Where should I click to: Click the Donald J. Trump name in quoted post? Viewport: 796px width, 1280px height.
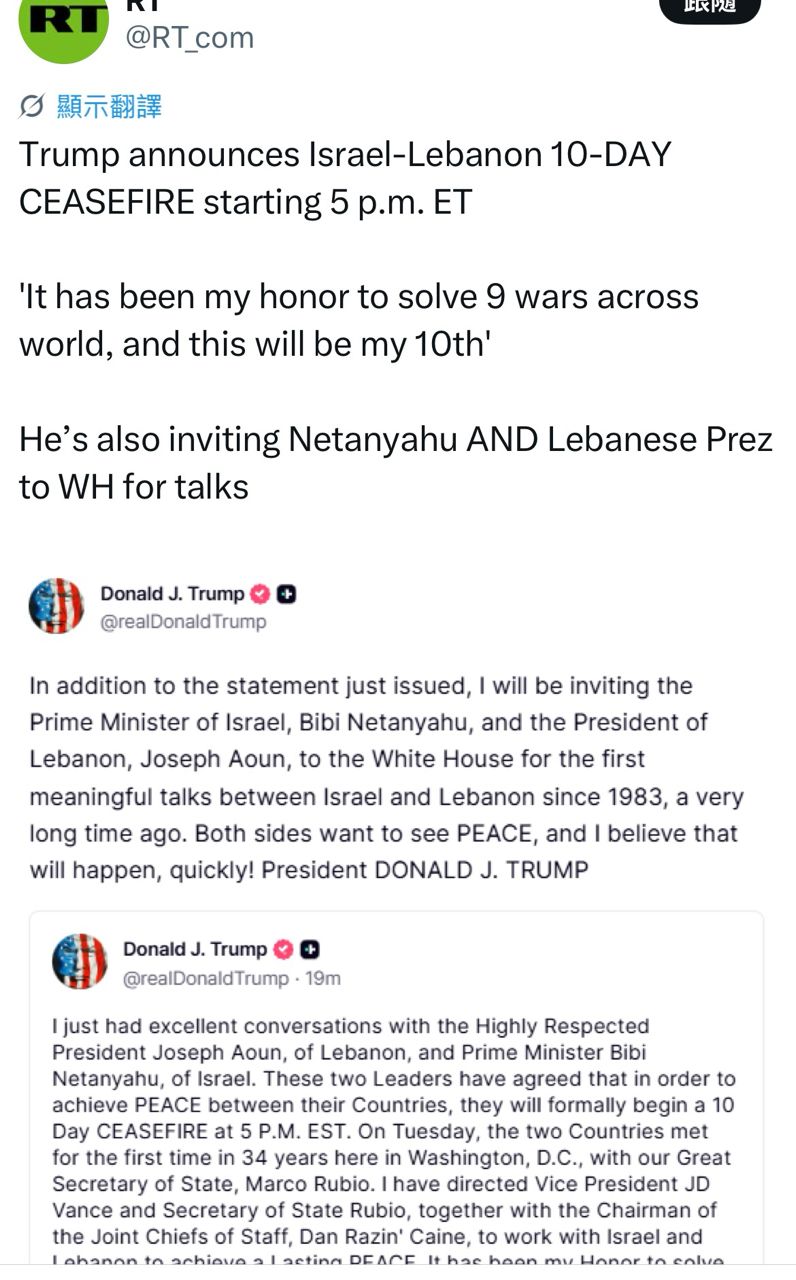[x=195, y=949]
